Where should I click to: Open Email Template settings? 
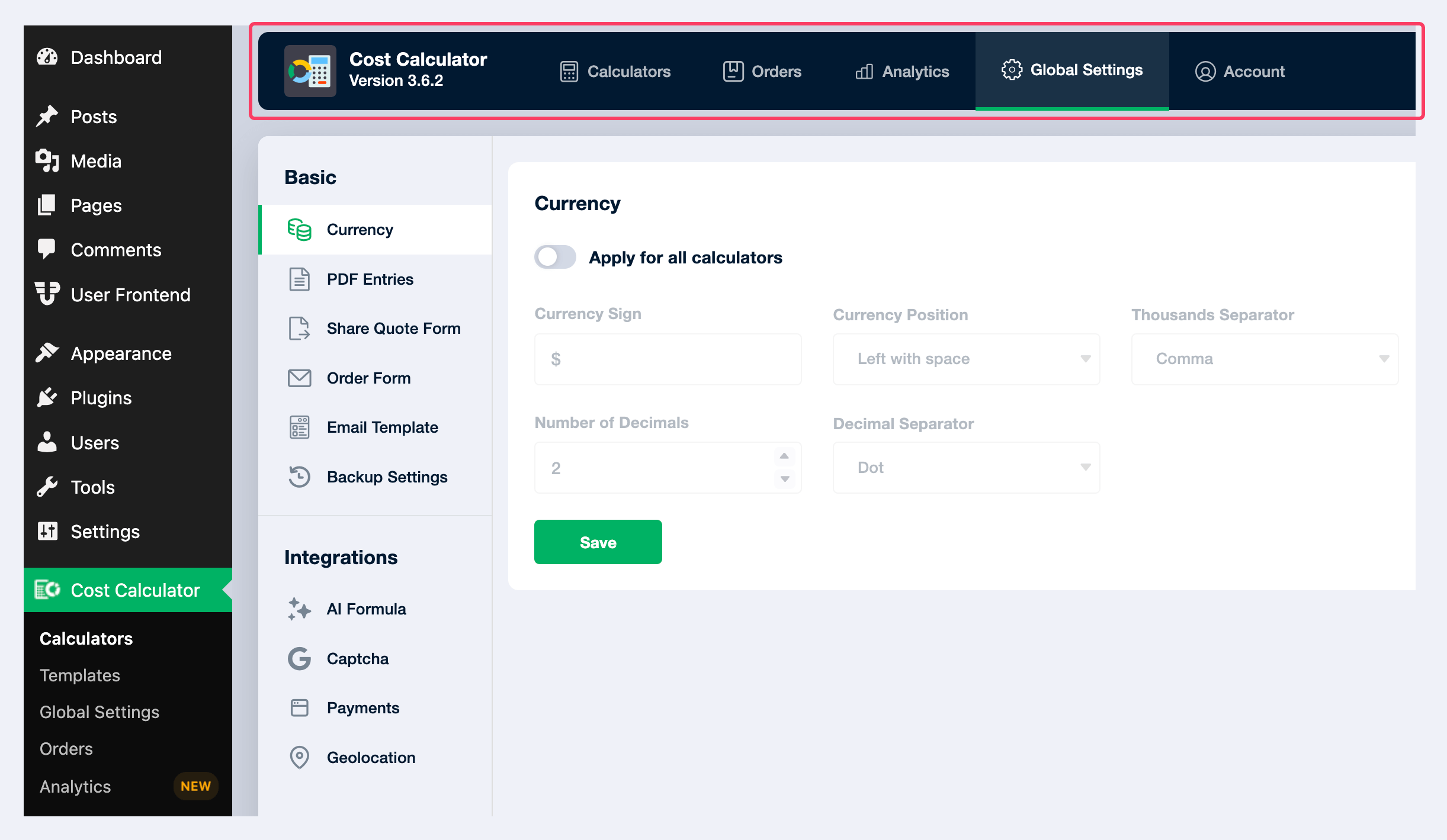coord(376,427)
